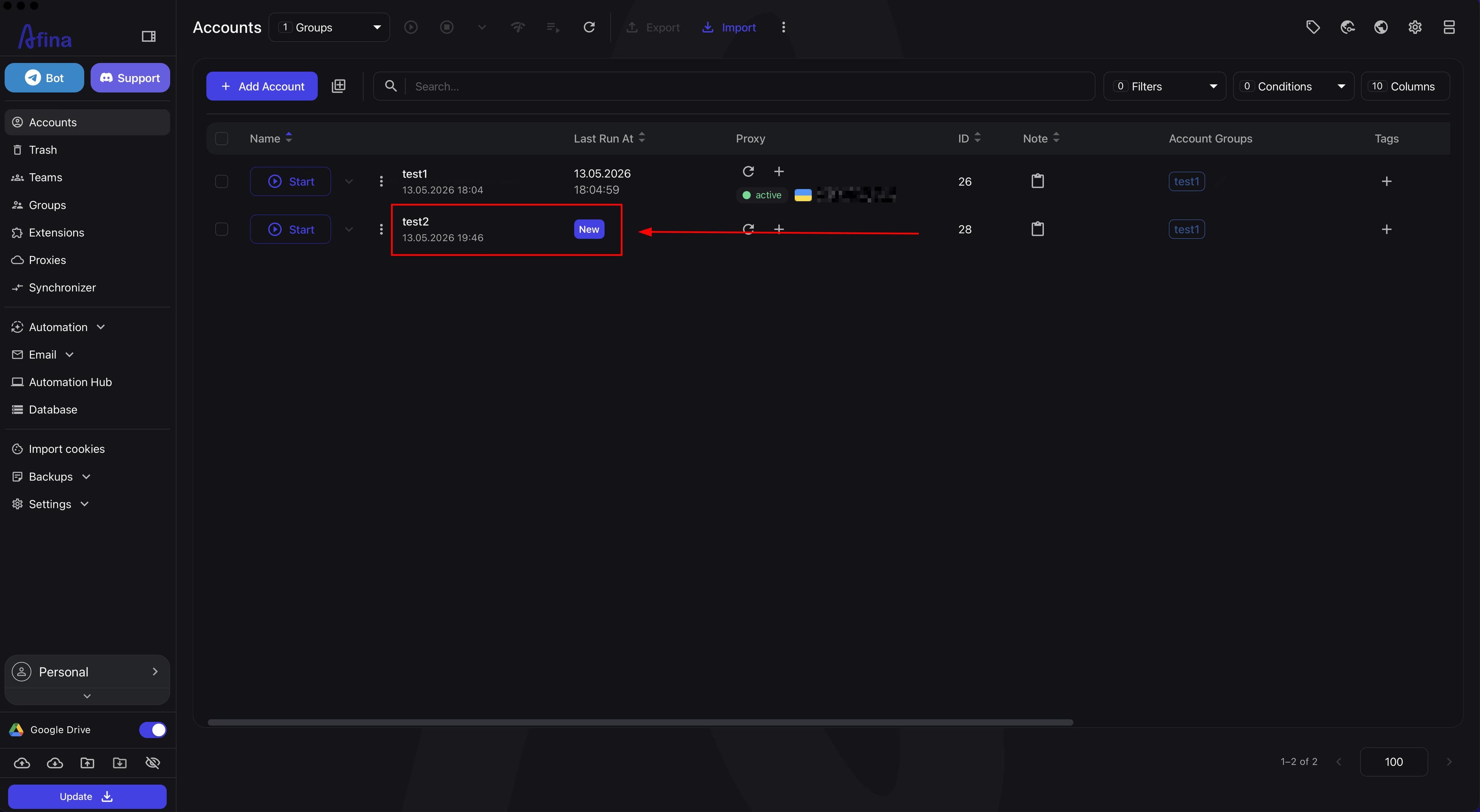
Task: Open the Columns selector
Action: tap(1405, 86)
